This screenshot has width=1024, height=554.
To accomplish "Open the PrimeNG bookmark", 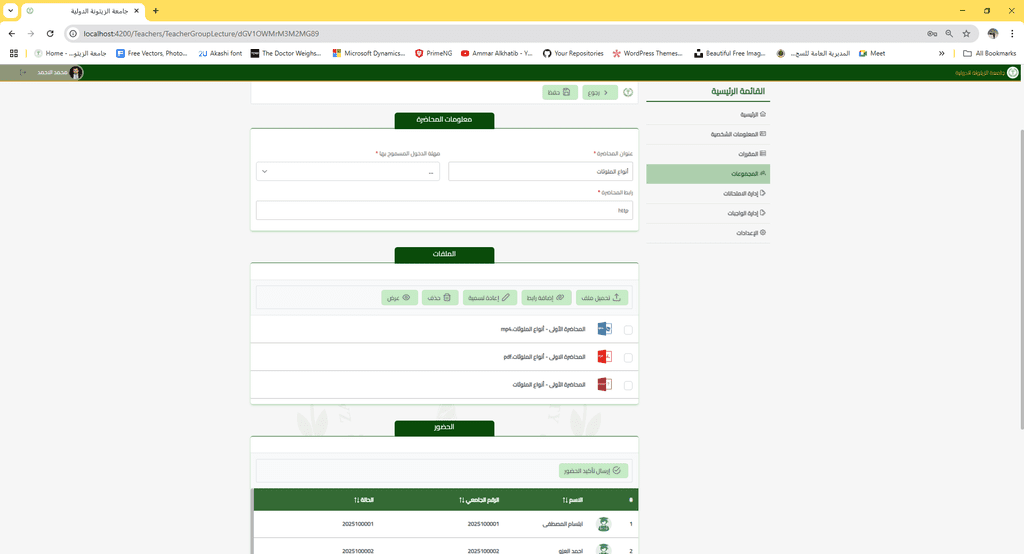I will [434, 54].
